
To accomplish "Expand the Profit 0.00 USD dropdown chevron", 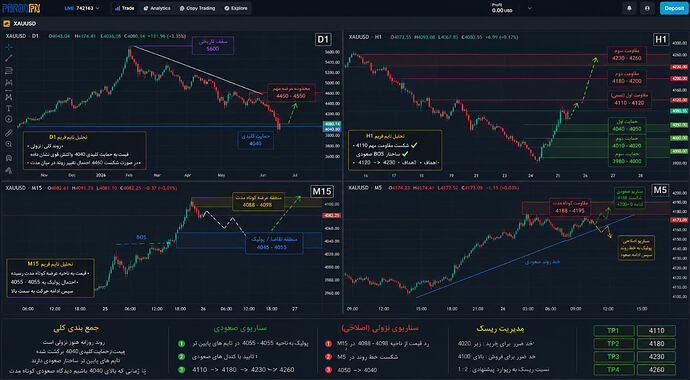I will click(529, 8).
